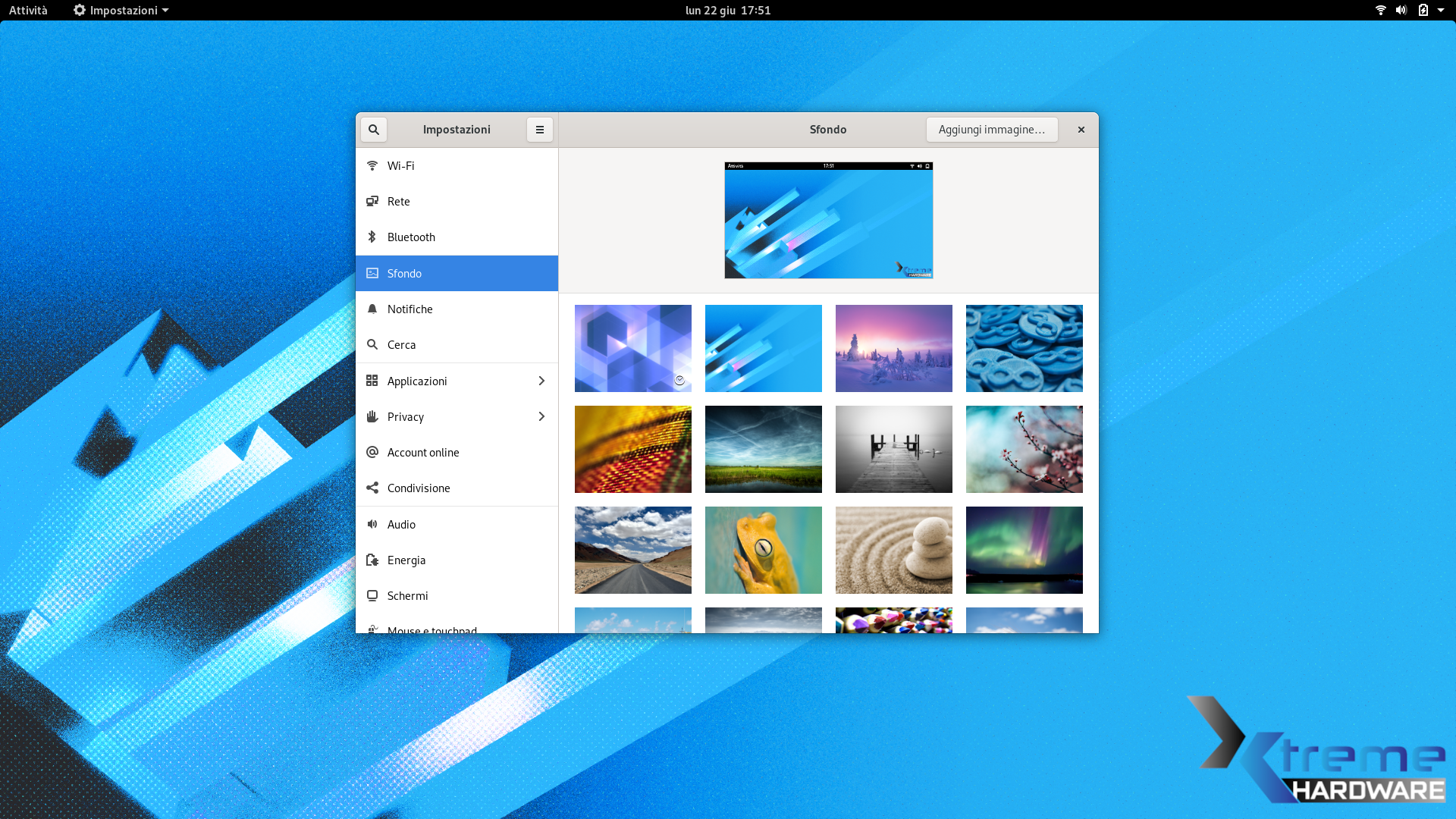1456x819 pixels.
Task: Click the Notifiche bell icon
Action: point(372,309)
